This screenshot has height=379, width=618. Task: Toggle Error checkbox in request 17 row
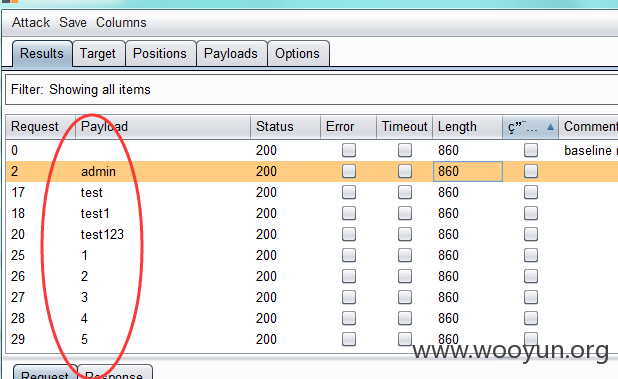pyautogui.click(x=349, y=192)
